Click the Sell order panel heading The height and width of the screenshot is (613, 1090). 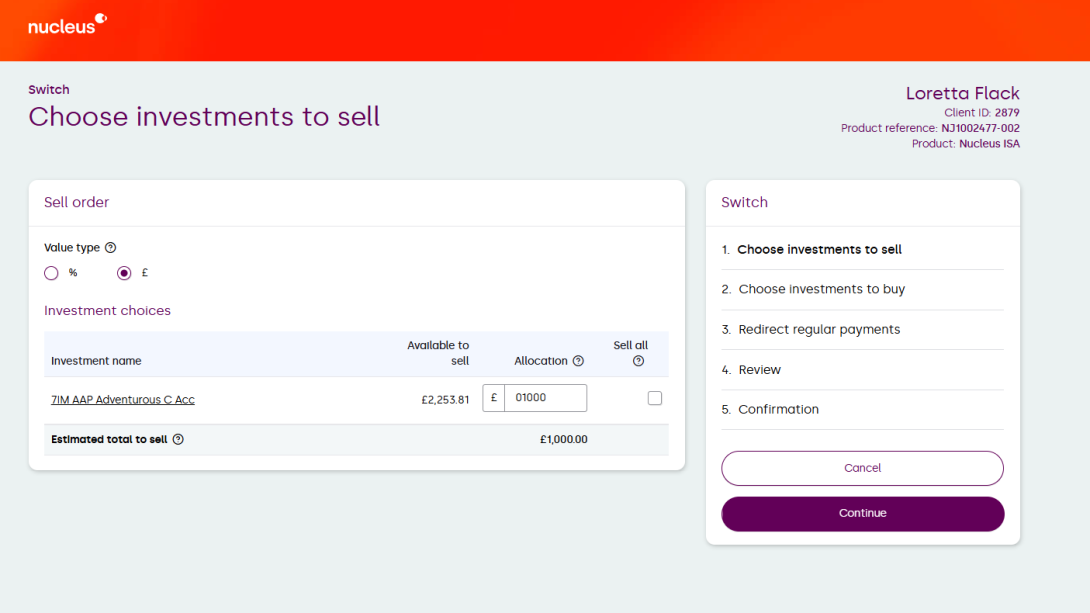coord(77,203)
